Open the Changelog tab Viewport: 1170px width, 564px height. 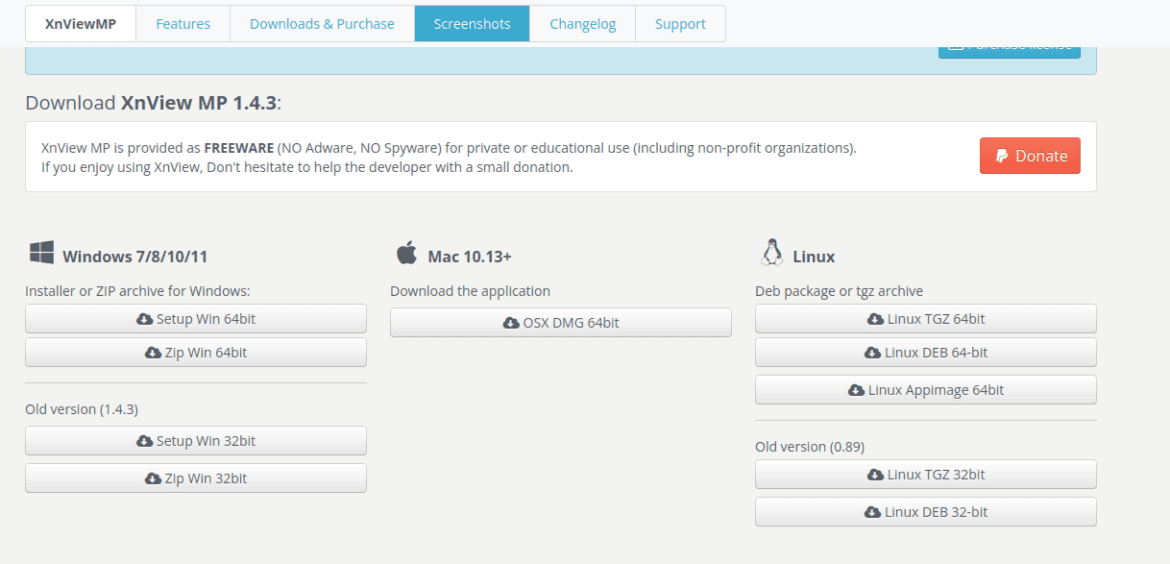coord(582,24)
